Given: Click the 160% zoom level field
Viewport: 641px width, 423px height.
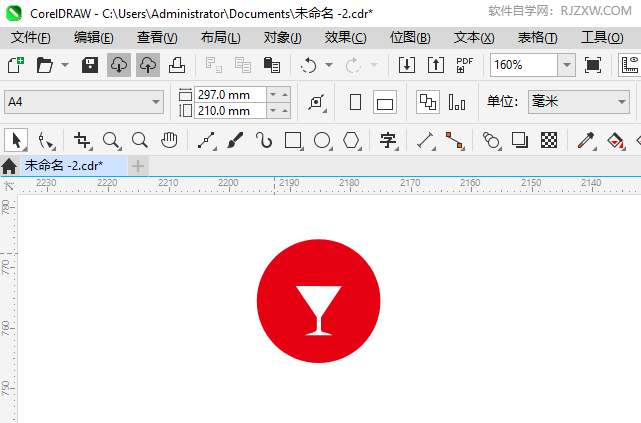Looking at the screenshot, I should (524, 65).
